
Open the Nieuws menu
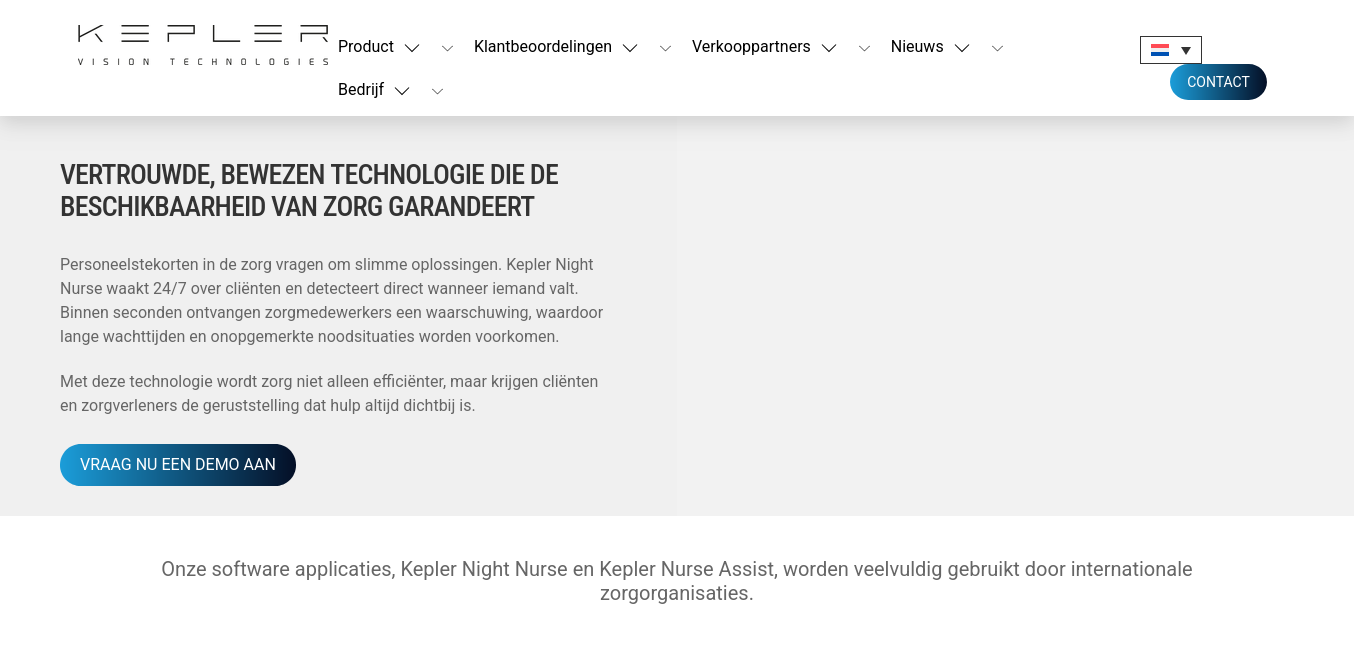click(917, 47)
